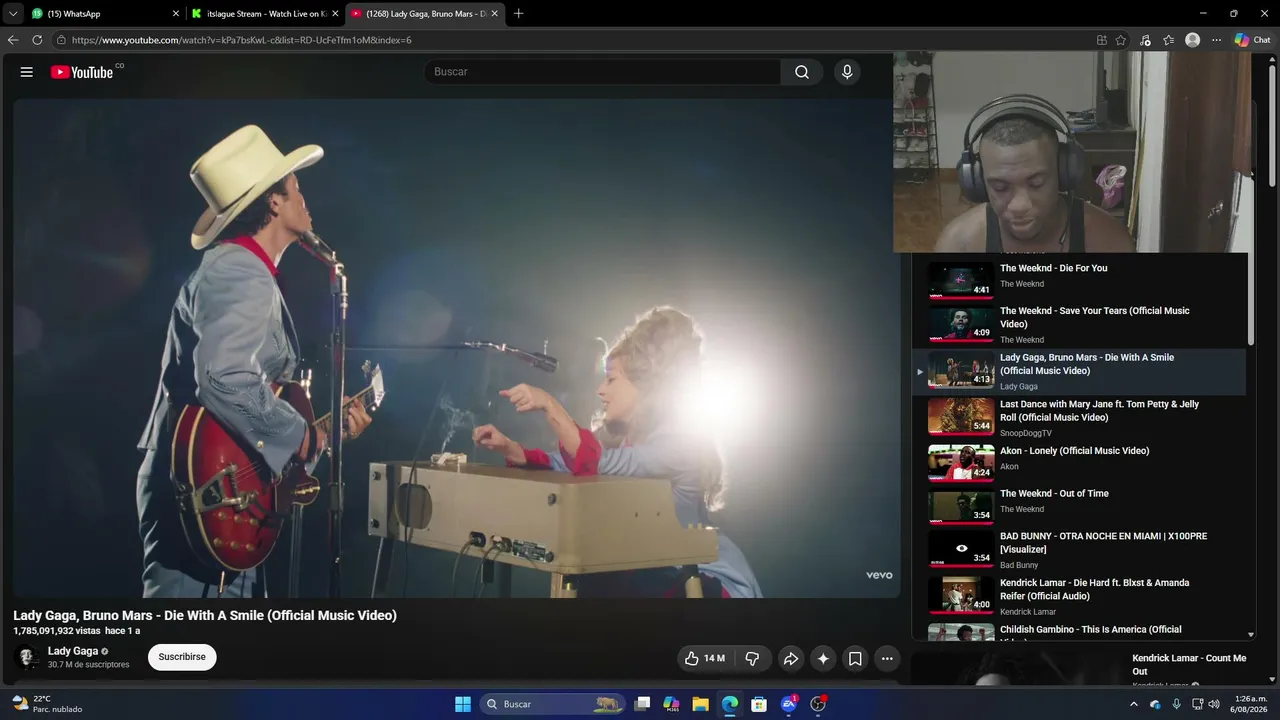Open the browser media control music icon
This screenshot has width=1280, height=720.
click(1145, 40)
